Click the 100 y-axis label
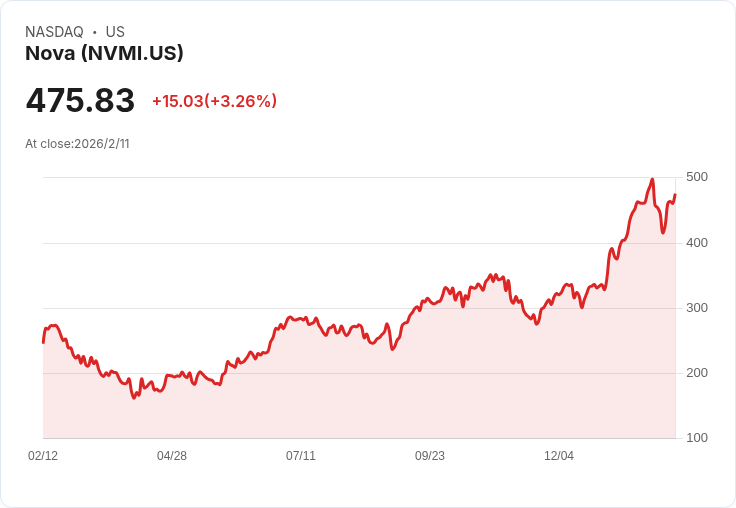This screenshot has width=736, height=508. click(697, 438)
